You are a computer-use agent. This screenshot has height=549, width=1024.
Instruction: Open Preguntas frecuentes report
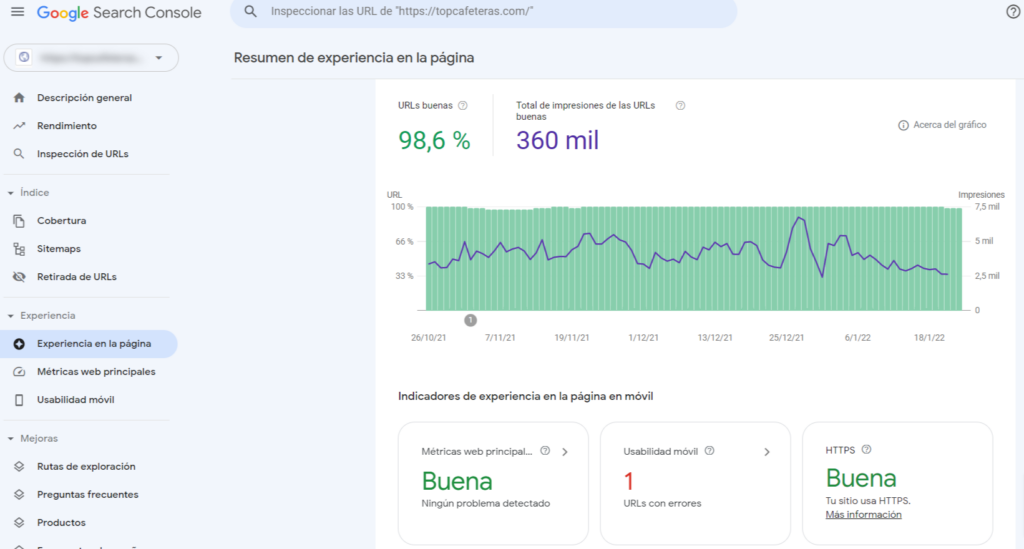click(x=88, y=495)
